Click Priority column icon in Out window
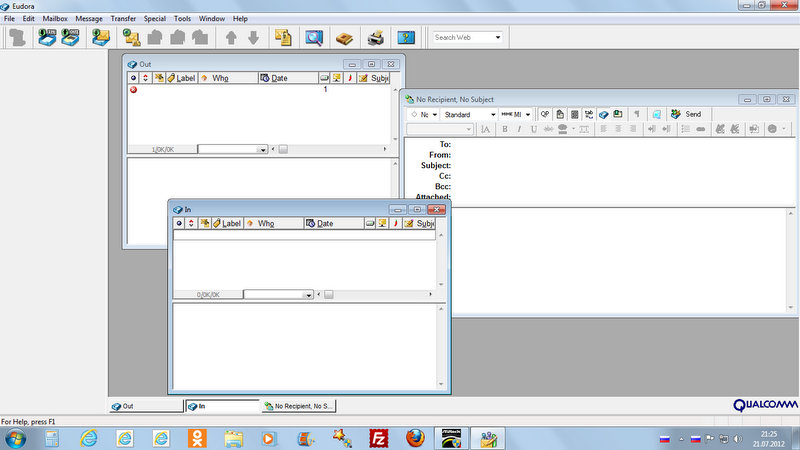 click(x=145, y=78)
